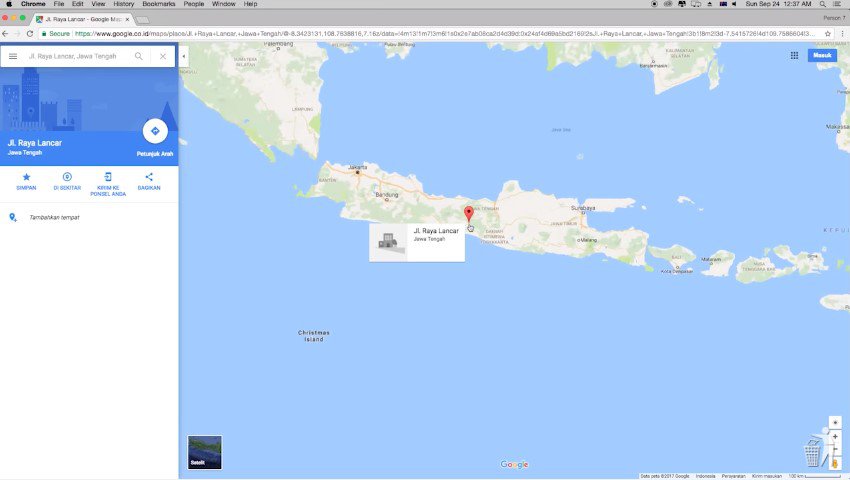Click Spotlight search icon in menu bar

tap(823, 4)
